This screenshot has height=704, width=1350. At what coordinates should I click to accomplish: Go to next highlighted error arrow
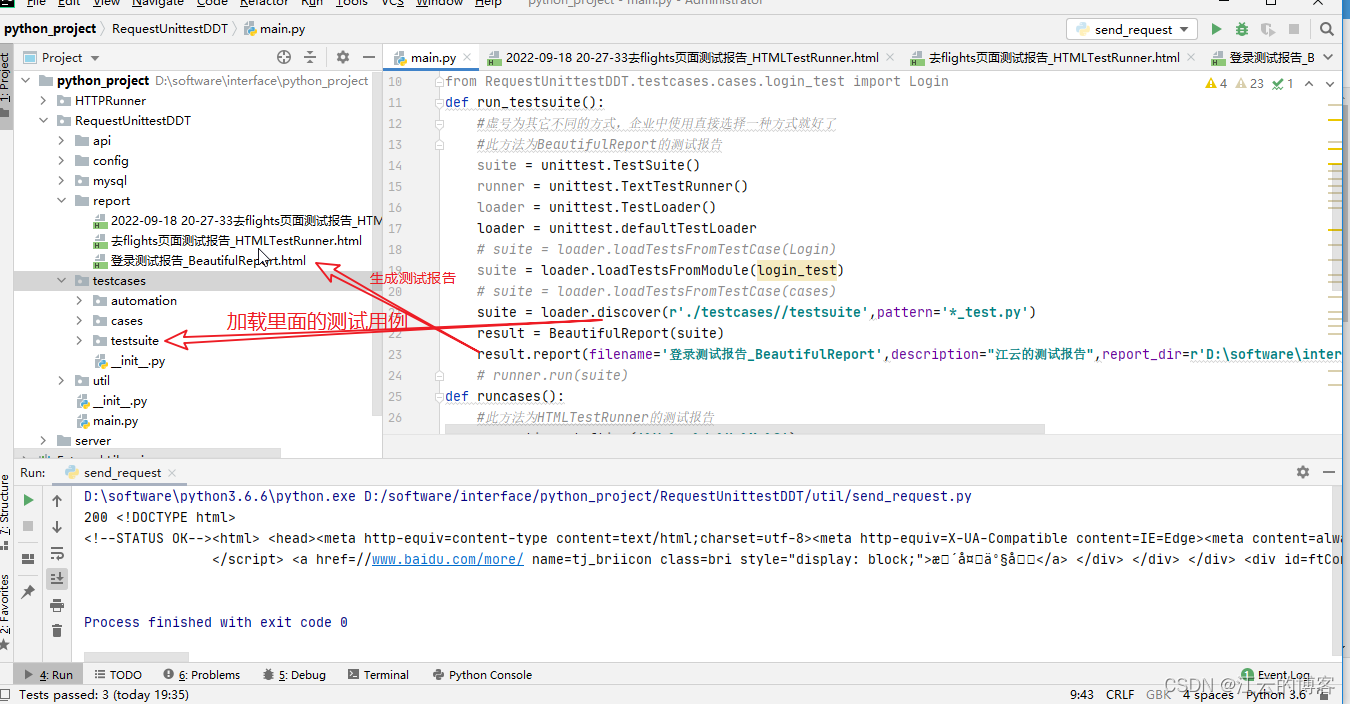point(1328,84)
